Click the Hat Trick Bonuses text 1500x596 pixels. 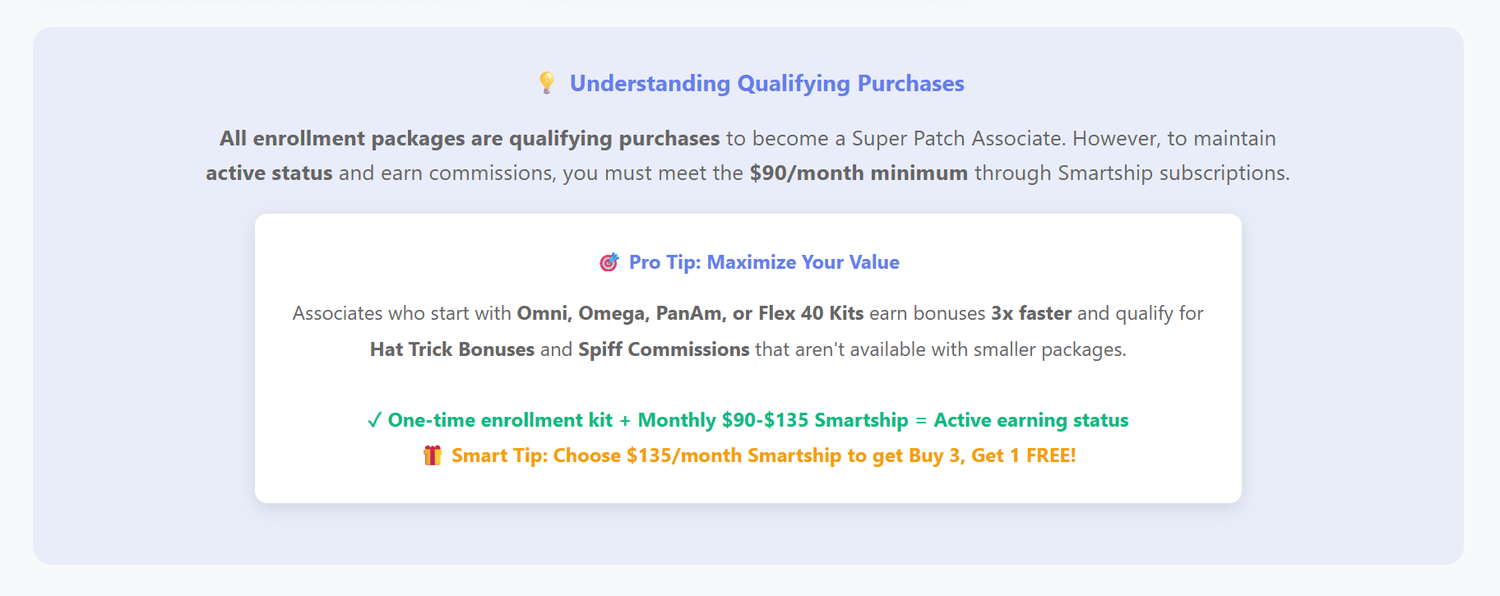click(452, 350)
